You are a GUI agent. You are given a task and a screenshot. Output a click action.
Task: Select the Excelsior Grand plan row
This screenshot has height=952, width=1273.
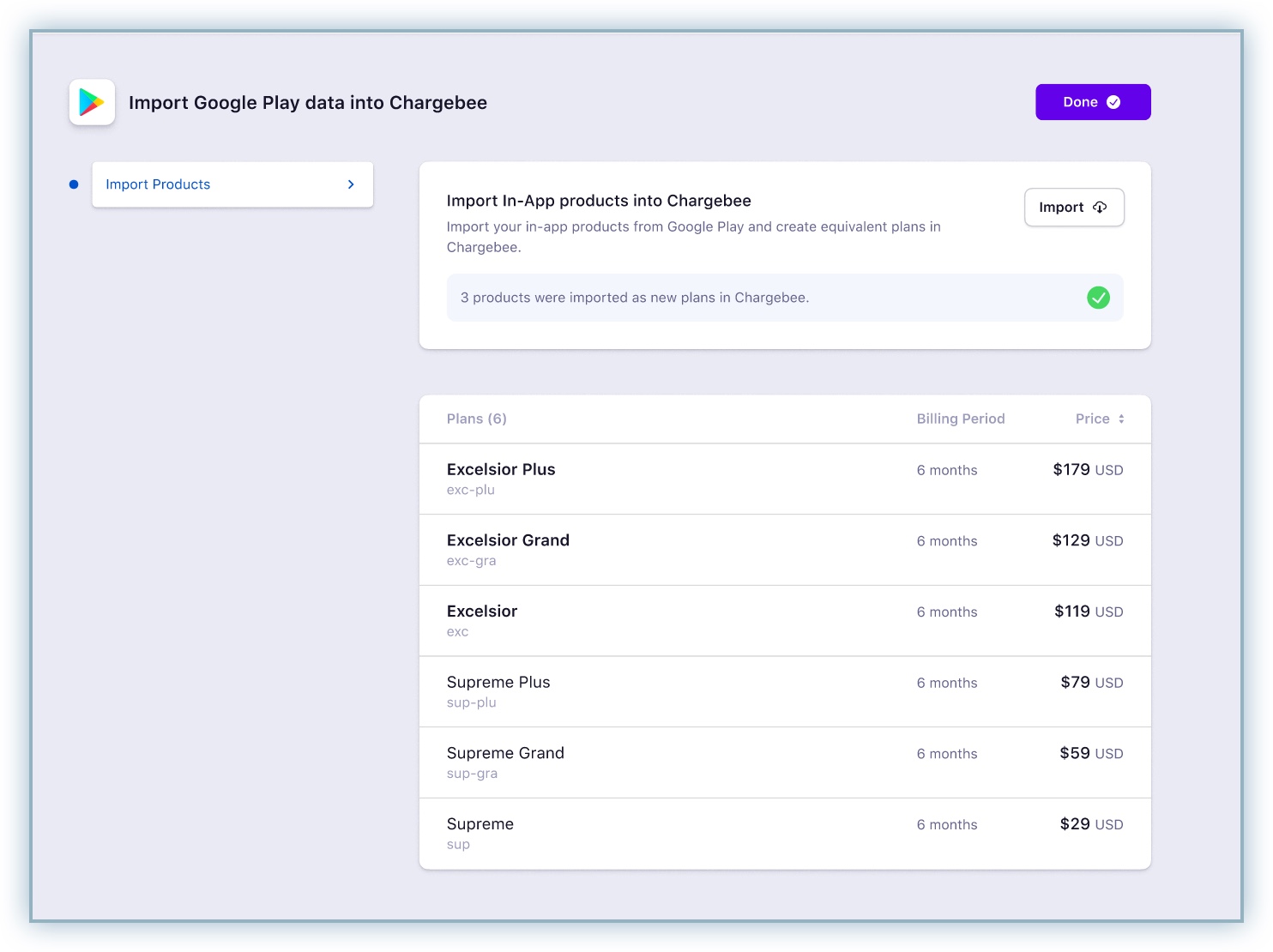(508, 541)
